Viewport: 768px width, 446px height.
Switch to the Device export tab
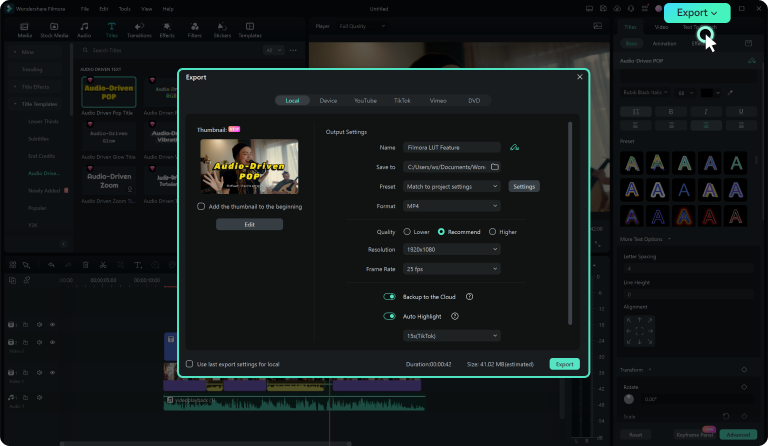pyautogui.click(x=328, y=100)
